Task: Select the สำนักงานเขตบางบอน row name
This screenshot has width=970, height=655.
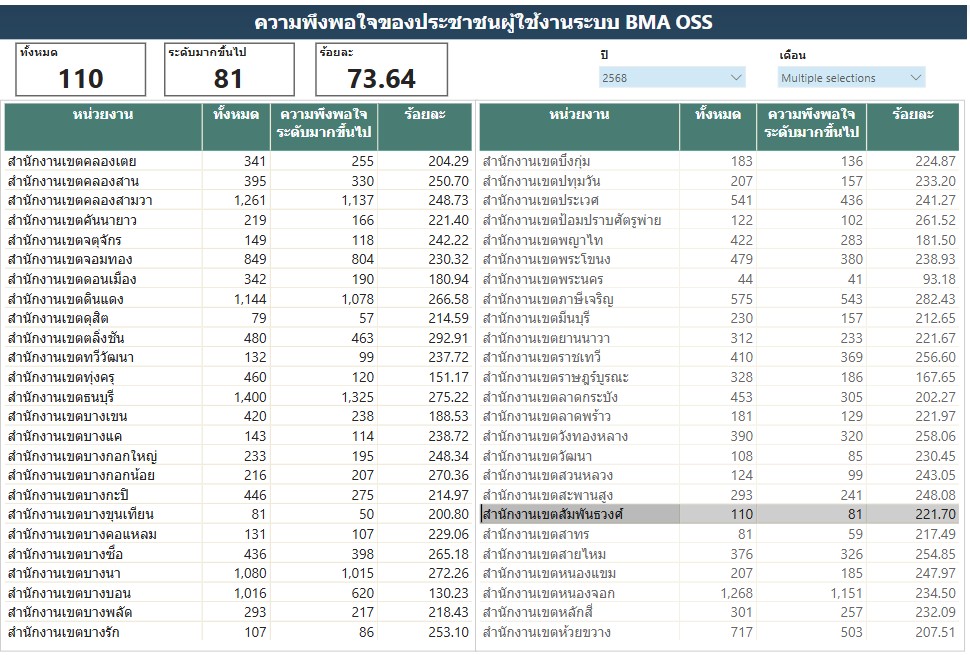Action: tap(69, 593)
